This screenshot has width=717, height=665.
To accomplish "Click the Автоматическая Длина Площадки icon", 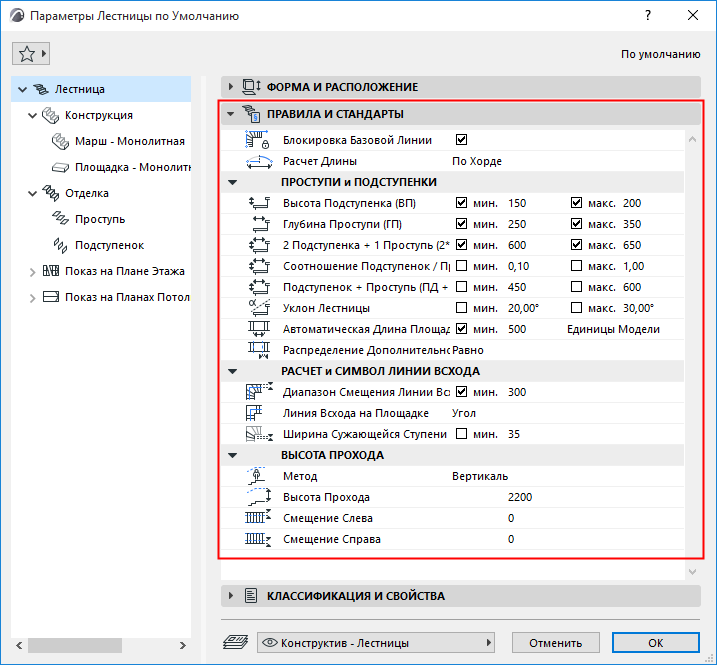I will click(259, 329).
